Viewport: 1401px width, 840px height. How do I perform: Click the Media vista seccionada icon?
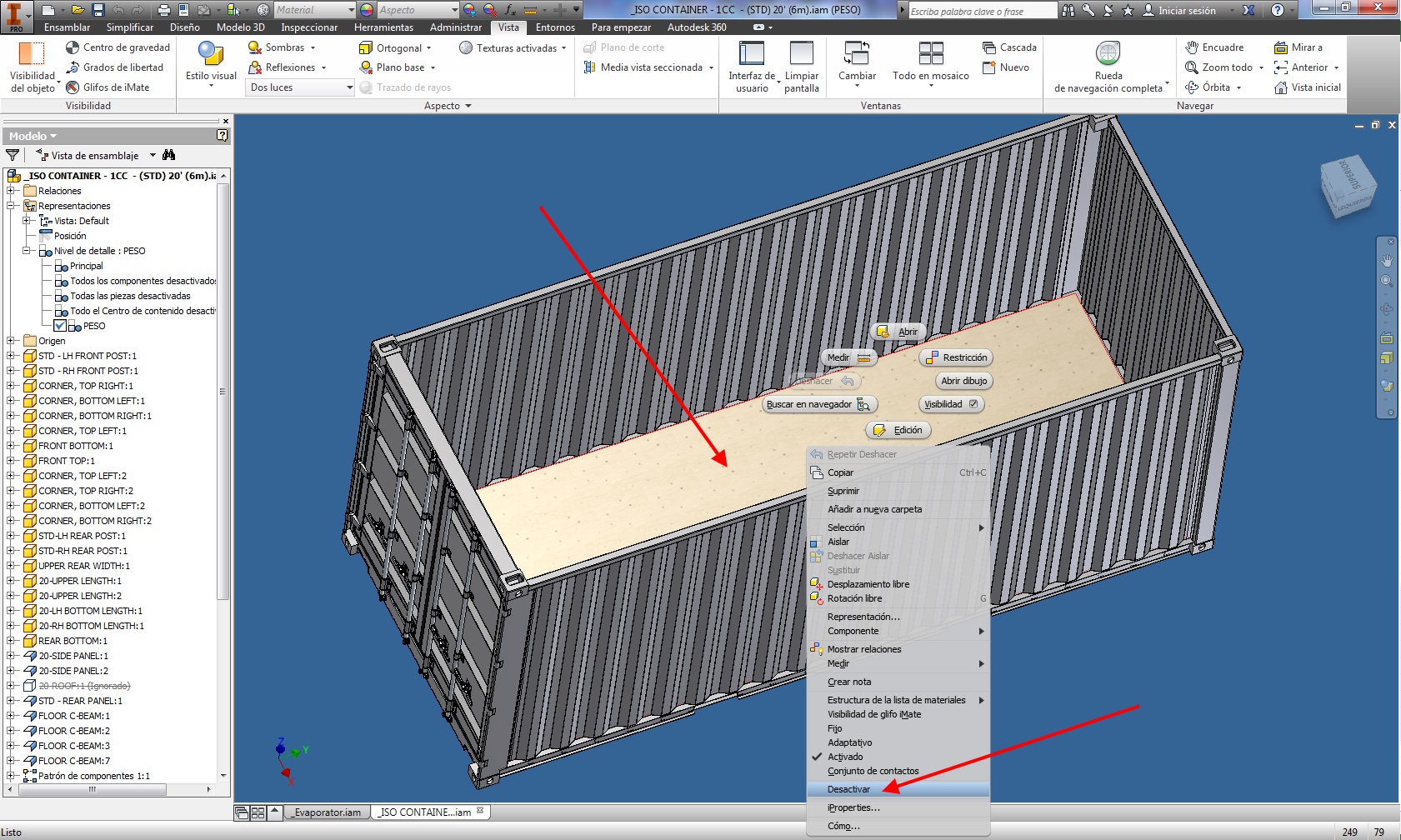590,67
